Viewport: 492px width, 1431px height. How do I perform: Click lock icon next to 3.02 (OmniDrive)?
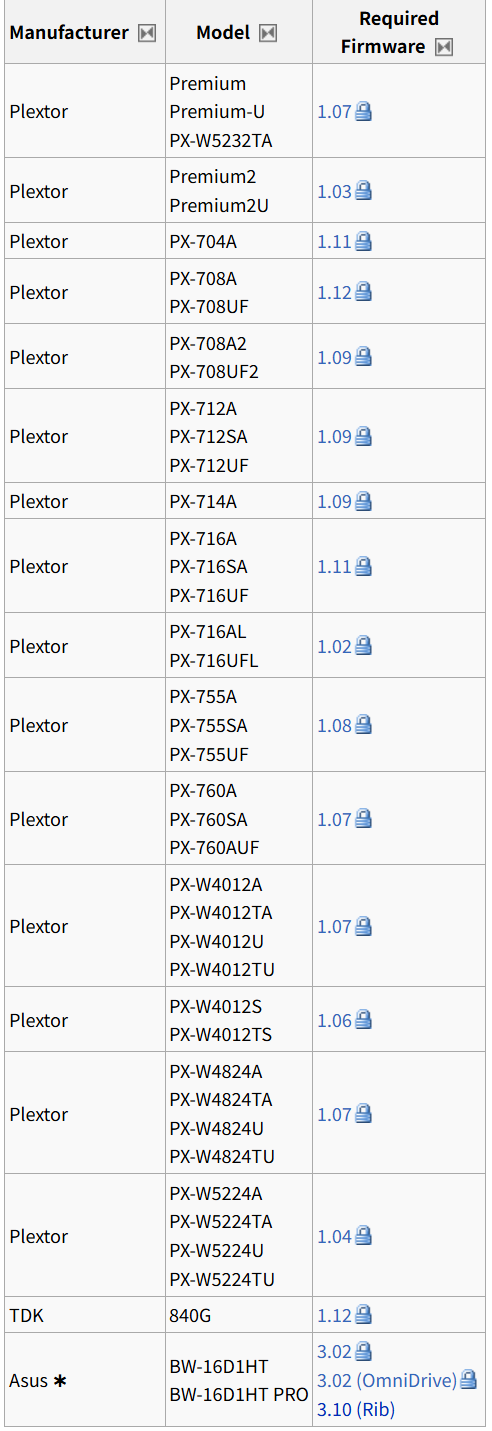pos(468,1380)
